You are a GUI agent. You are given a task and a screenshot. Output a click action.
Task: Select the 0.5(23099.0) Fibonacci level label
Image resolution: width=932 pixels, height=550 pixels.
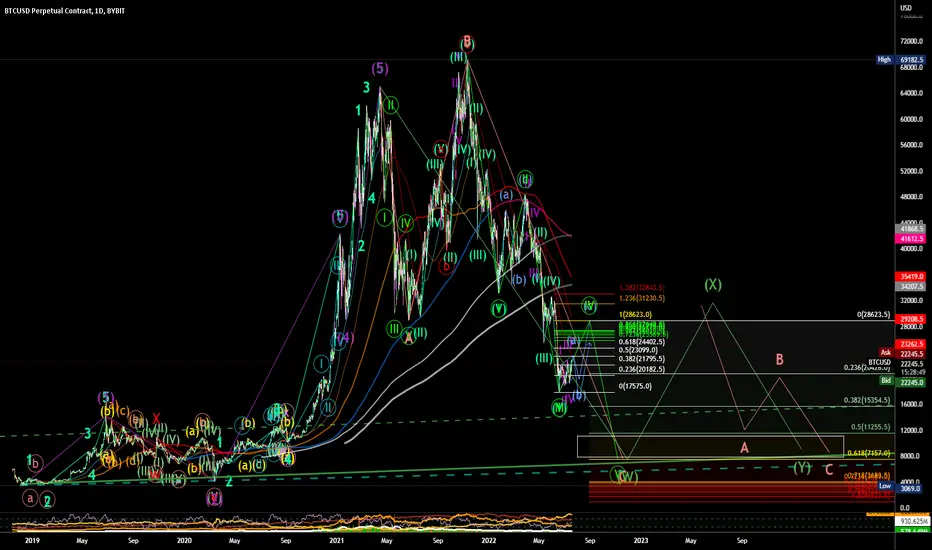pyautogui.click(x=638, y=350)
